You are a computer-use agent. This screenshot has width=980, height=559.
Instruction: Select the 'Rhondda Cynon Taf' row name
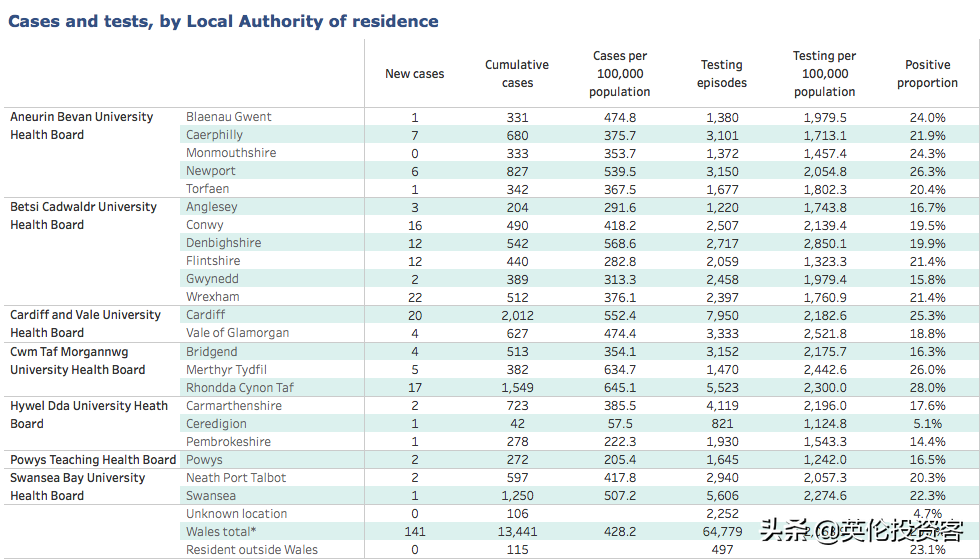240,388
